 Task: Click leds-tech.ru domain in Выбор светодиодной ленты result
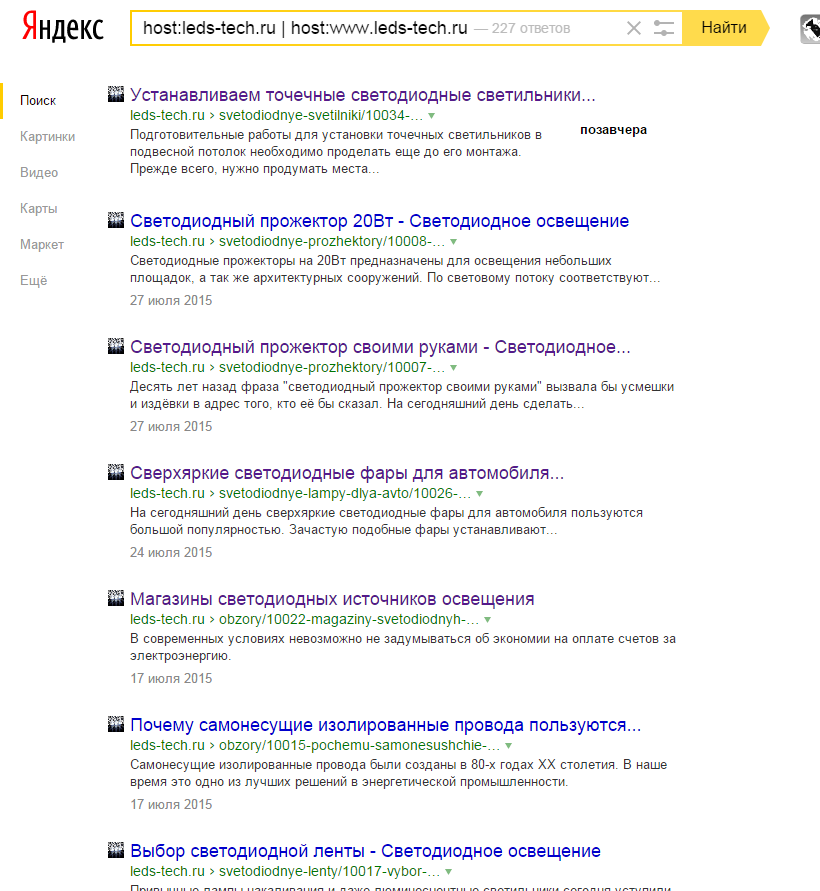(167, 872)
